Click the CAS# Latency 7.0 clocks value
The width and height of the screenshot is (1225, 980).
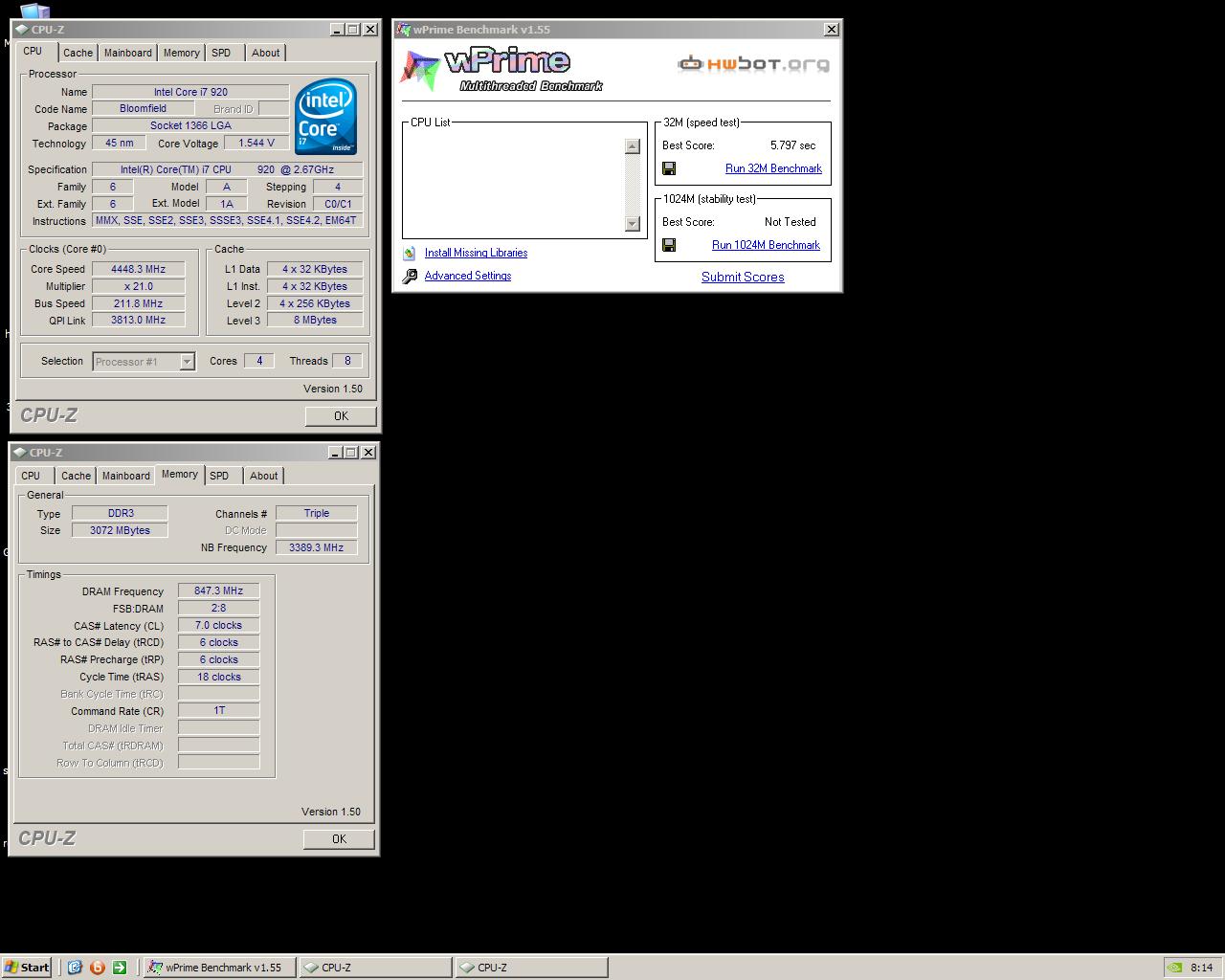pyautogui.click(x=218, y=625)
